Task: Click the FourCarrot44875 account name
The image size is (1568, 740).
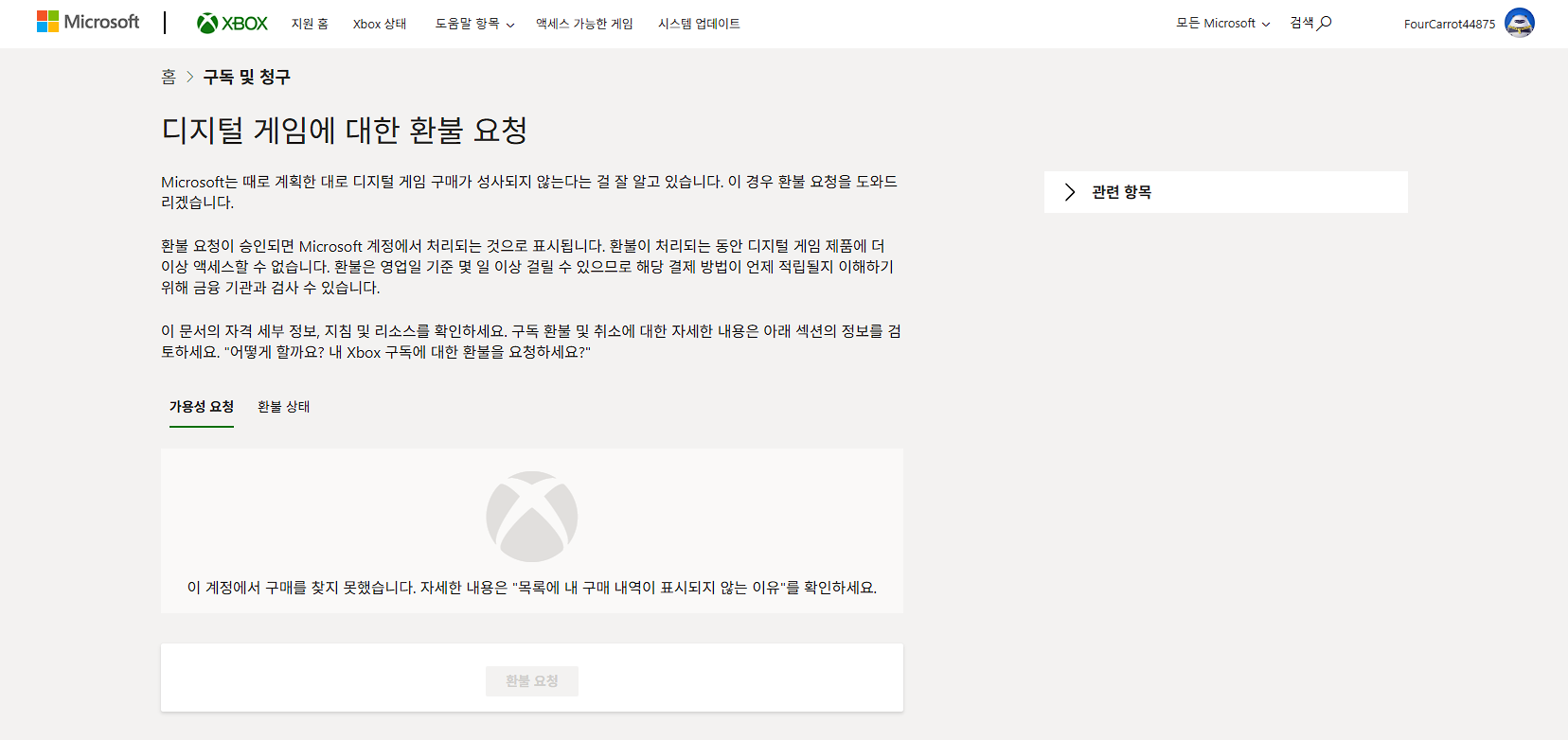Action: (1450, 24)
